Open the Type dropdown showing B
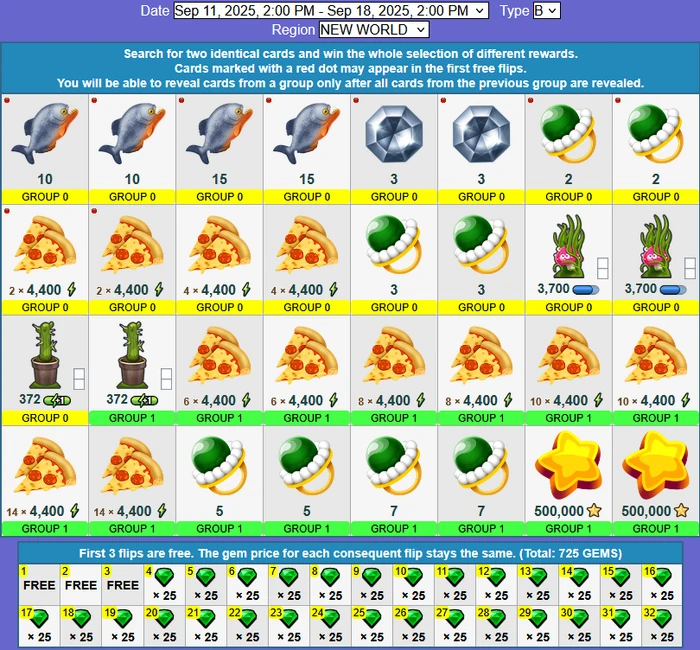The image size is (700, 650). 546,11
